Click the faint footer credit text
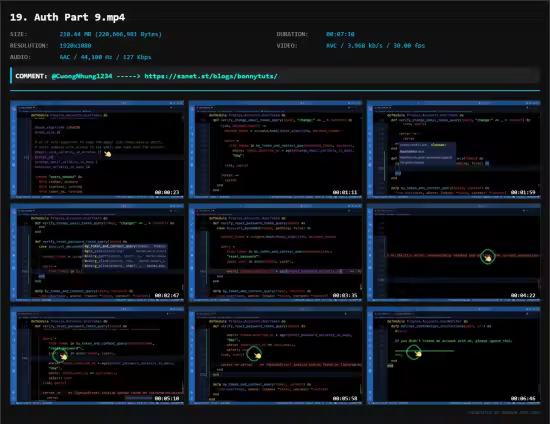The image size is (550, 424). pos(504,412)
